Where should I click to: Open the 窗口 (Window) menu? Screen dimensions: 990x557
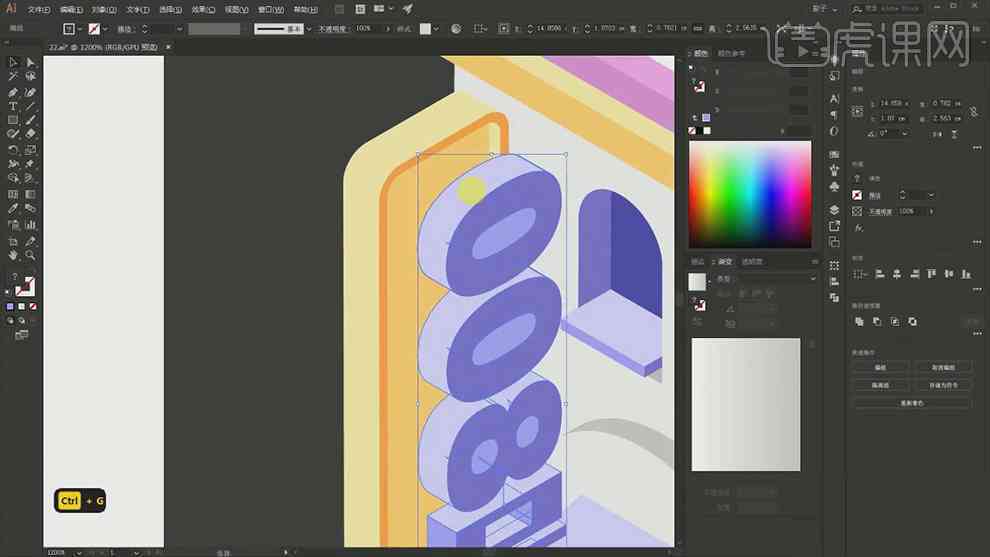[x=270, y=9]
